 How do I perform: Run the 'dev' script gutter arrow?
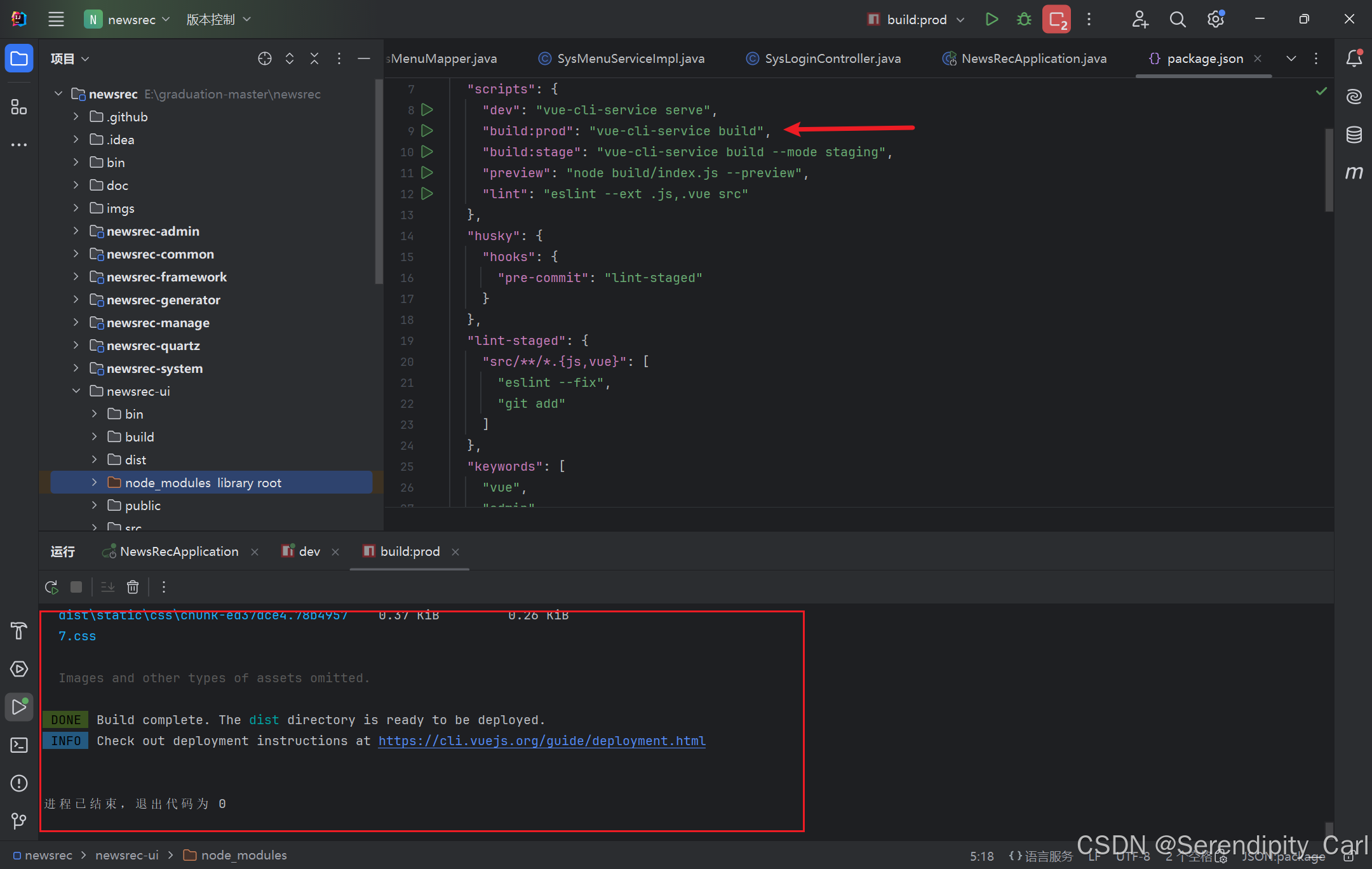click(427, 110)
